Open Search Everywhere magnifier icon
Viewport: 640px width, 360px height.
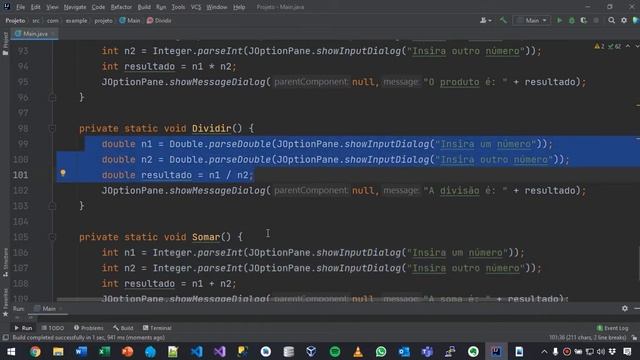[611, 20]
